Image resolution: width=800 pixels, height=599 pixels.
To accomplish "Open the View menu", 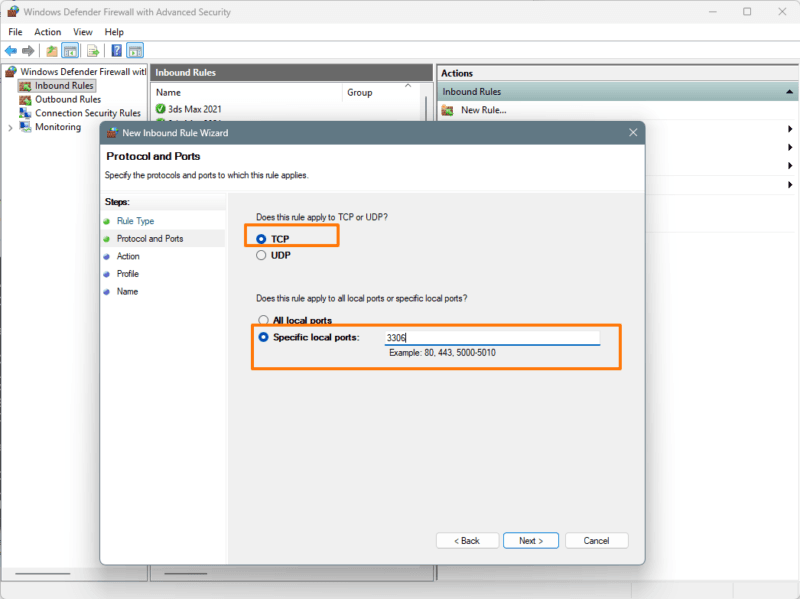I will coord(83,32).
